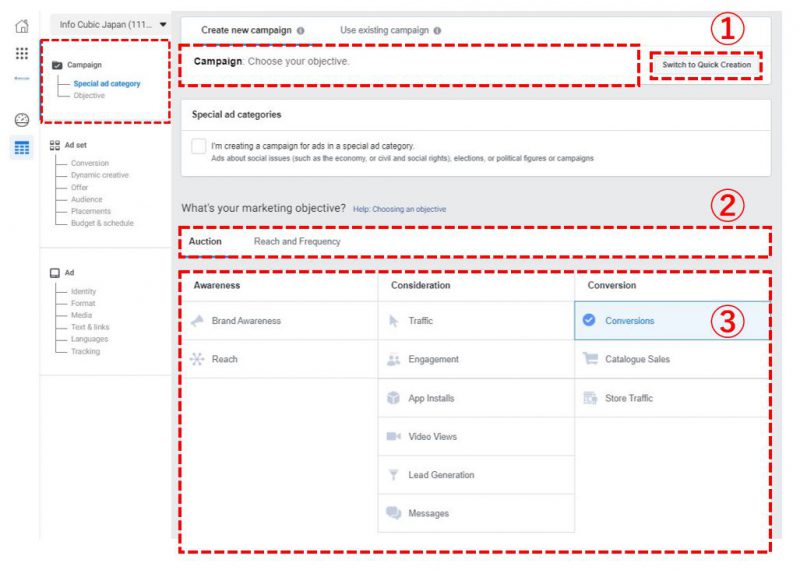
Task: Go to Audience in the Ad set tree
Action: click(x=88, y=199)
